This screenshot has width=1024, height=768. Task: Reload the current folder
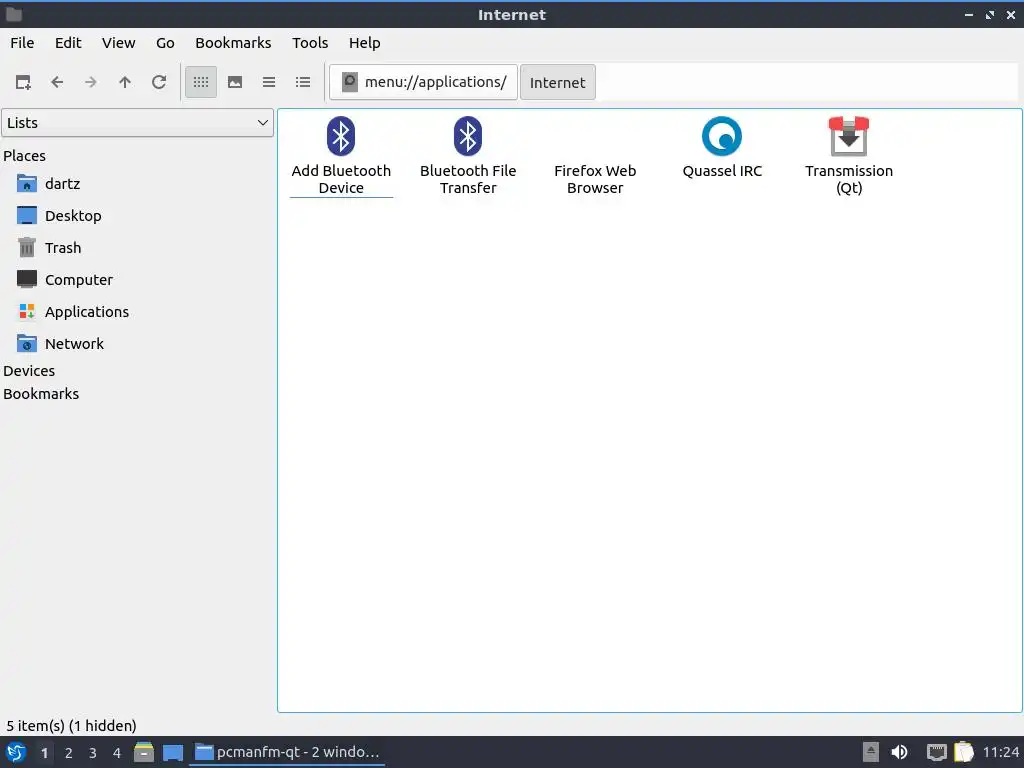(159, 82)
